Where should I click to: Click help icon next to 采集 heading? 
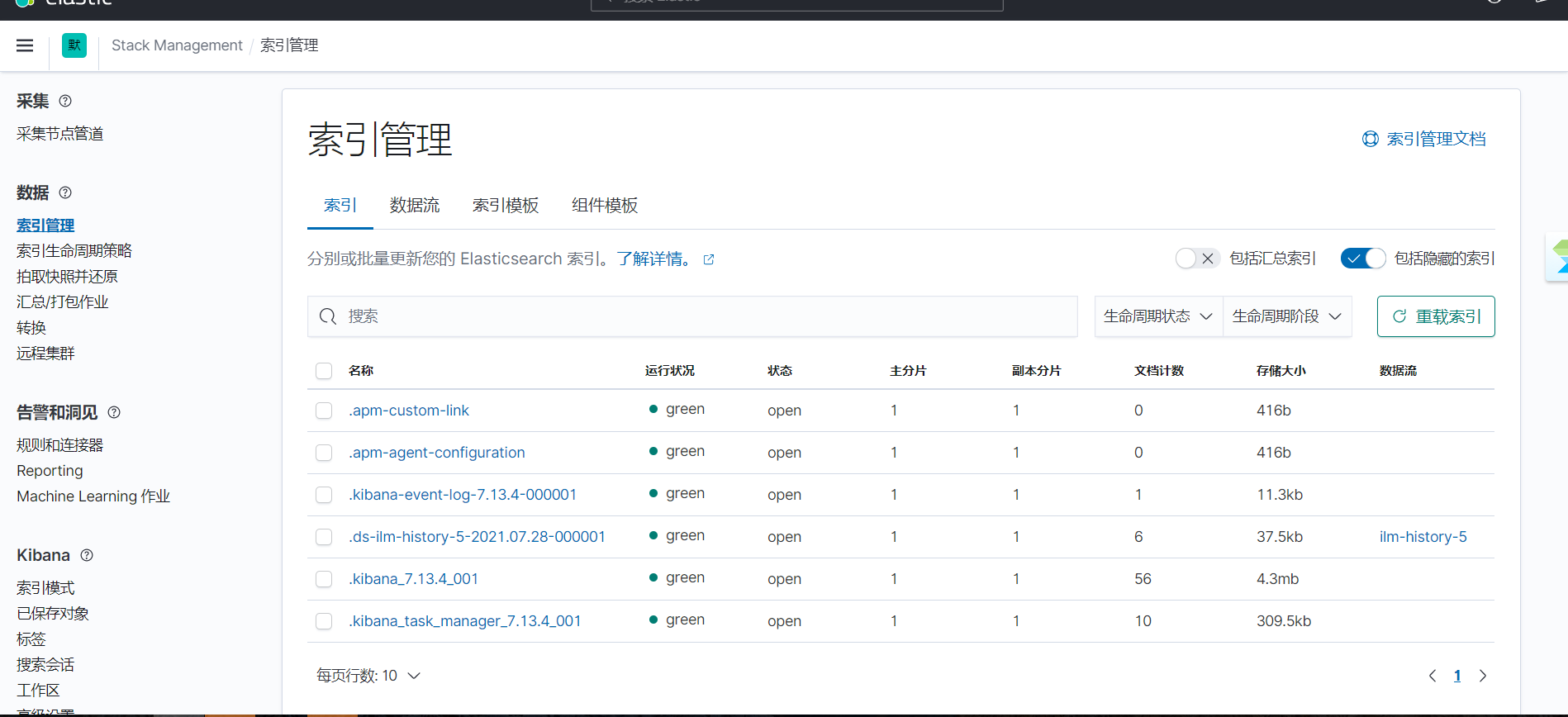[x=65, y=101]
